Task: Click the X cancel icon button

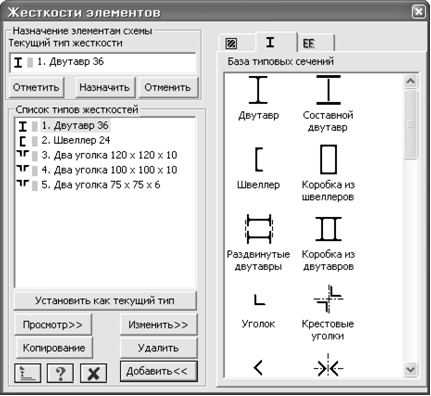Action: tap(93, 373)
